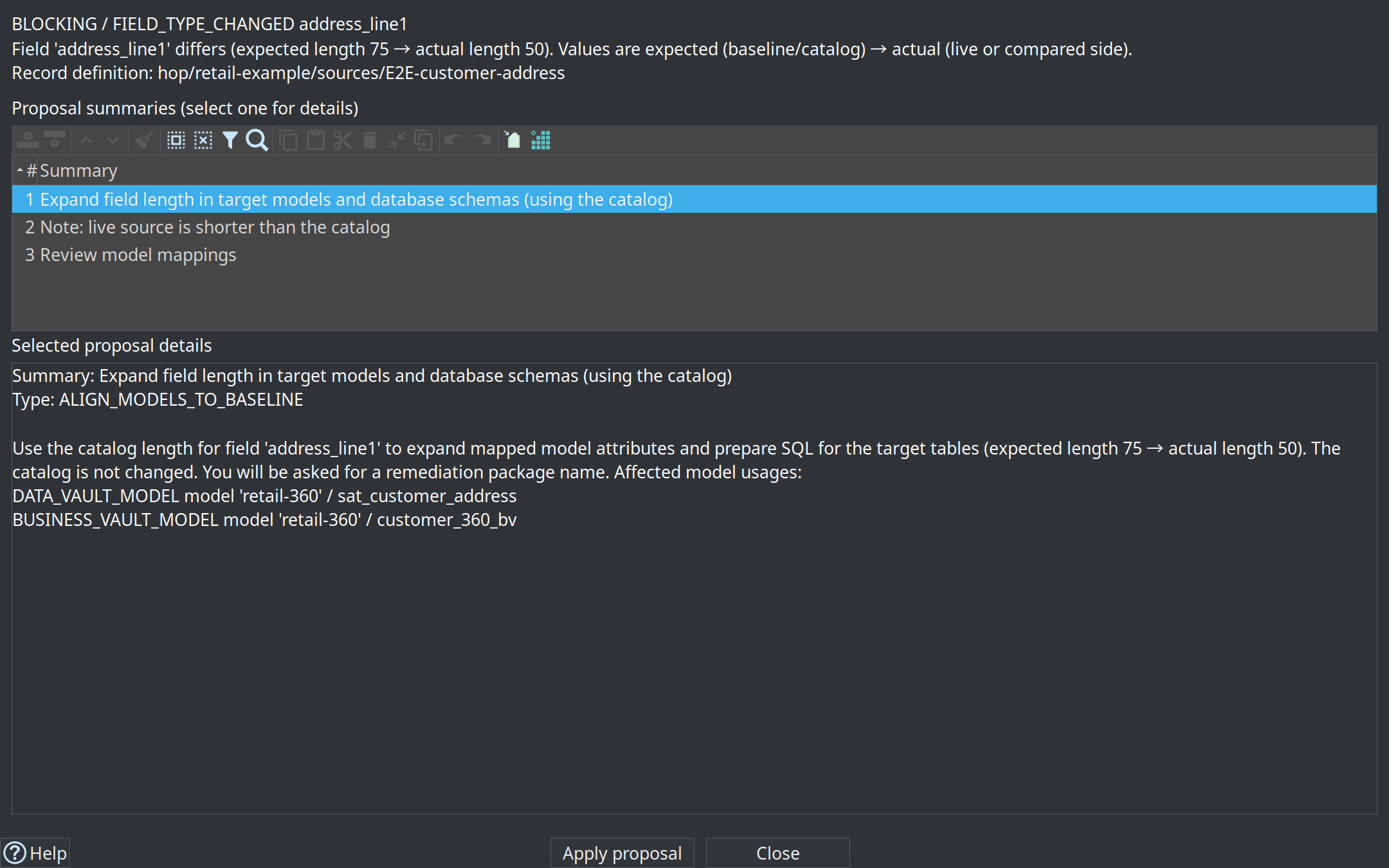Click the keep only selected arrows icon
The image size is (1389, 868).
coord(397,140)
